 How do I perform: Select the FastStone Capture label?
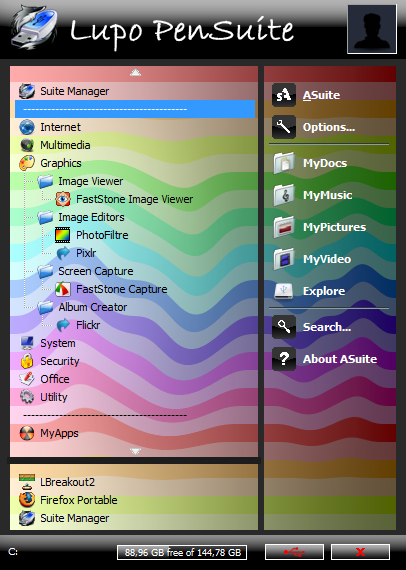[x=122, y=289]
